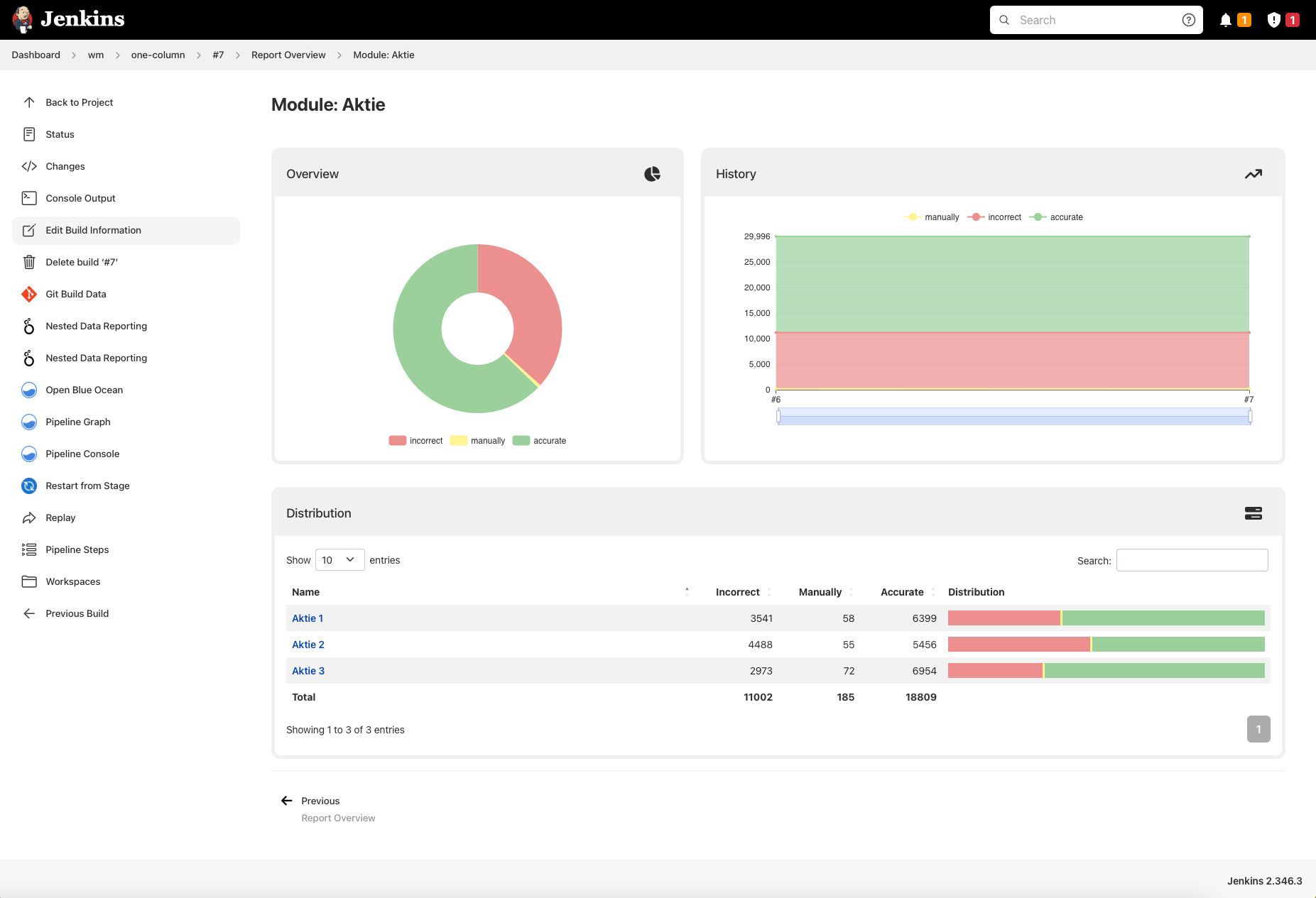Click the Back to Project arrow icon

point(29,102)
